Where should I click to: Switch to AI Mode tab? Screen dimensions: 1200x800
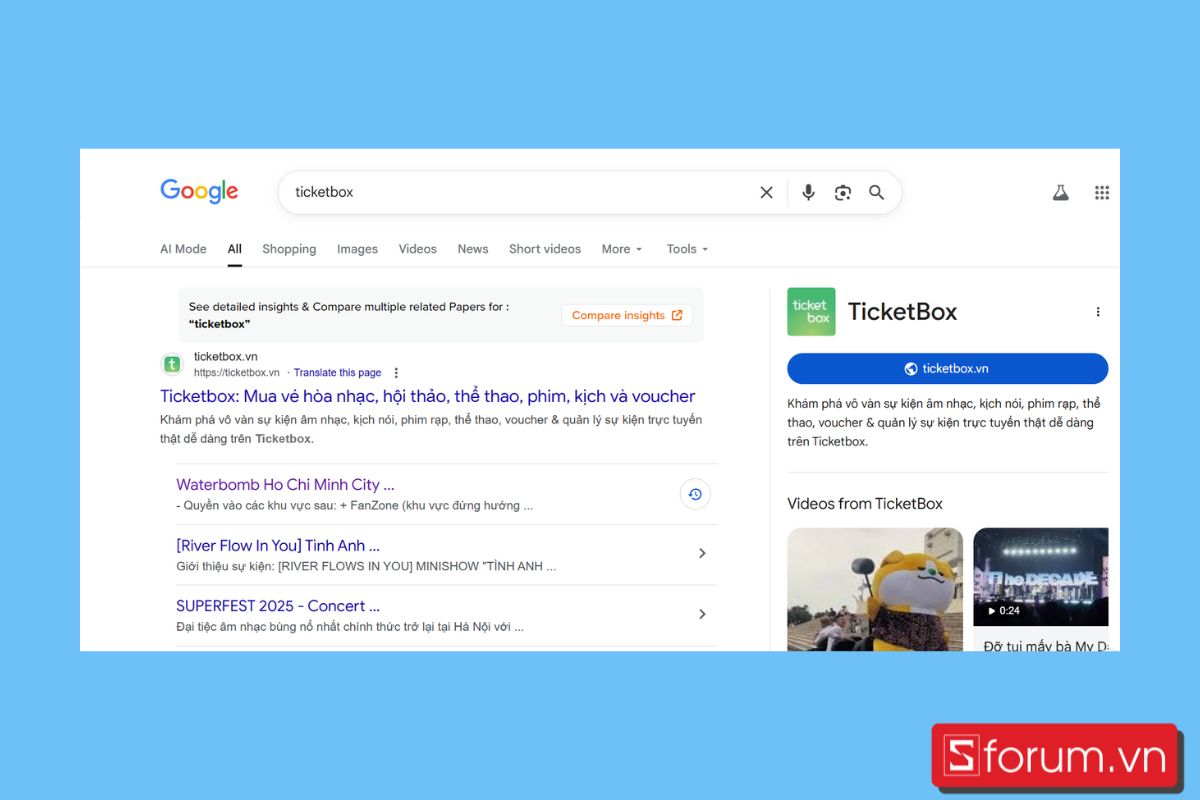pyautogui.click(x=183, y=249)
